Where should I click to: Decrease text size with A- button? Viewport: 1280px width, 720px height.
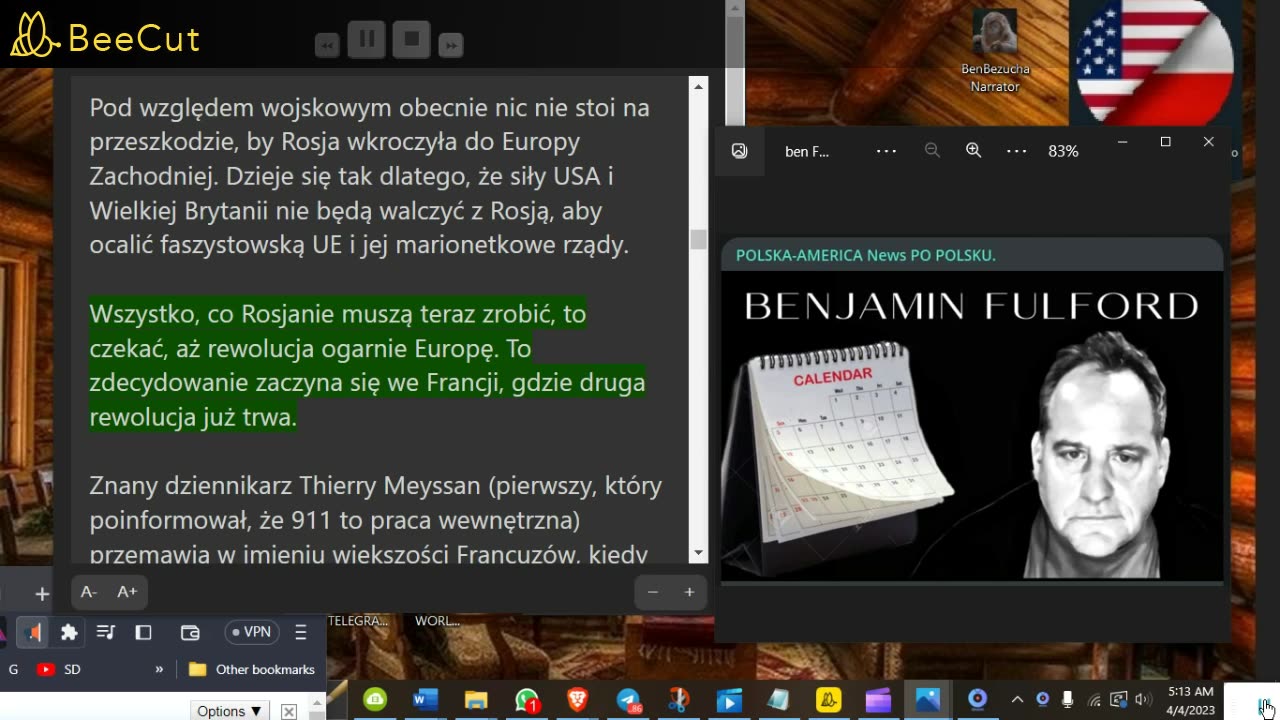point(89,592)
